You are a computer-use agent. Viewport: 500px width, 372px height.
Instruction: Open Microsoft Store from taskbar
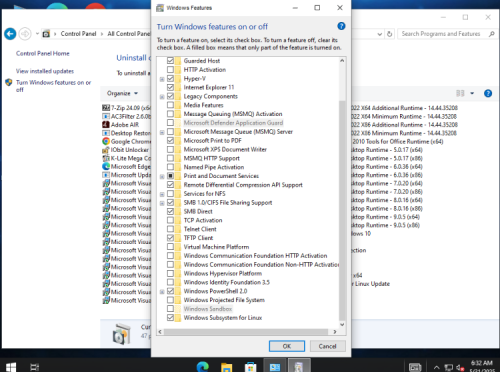click(250, 367)
